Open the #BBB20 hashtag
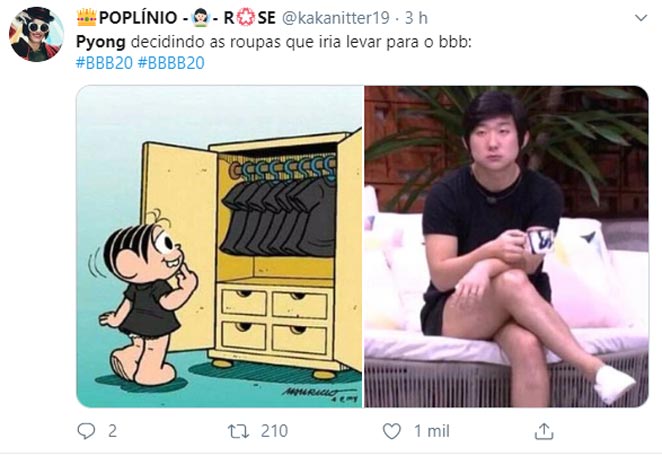This screenshot has height=456, width=662. click(x=104, y=63)
